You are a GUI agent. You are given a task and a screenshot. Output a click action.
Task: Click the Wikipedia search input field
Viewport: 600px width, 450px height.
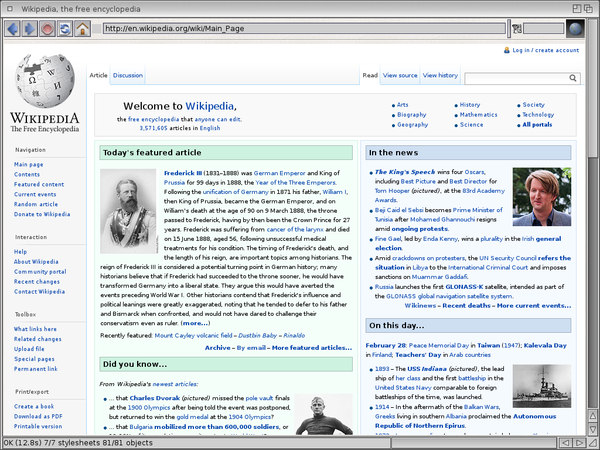[x=510, y=76]
